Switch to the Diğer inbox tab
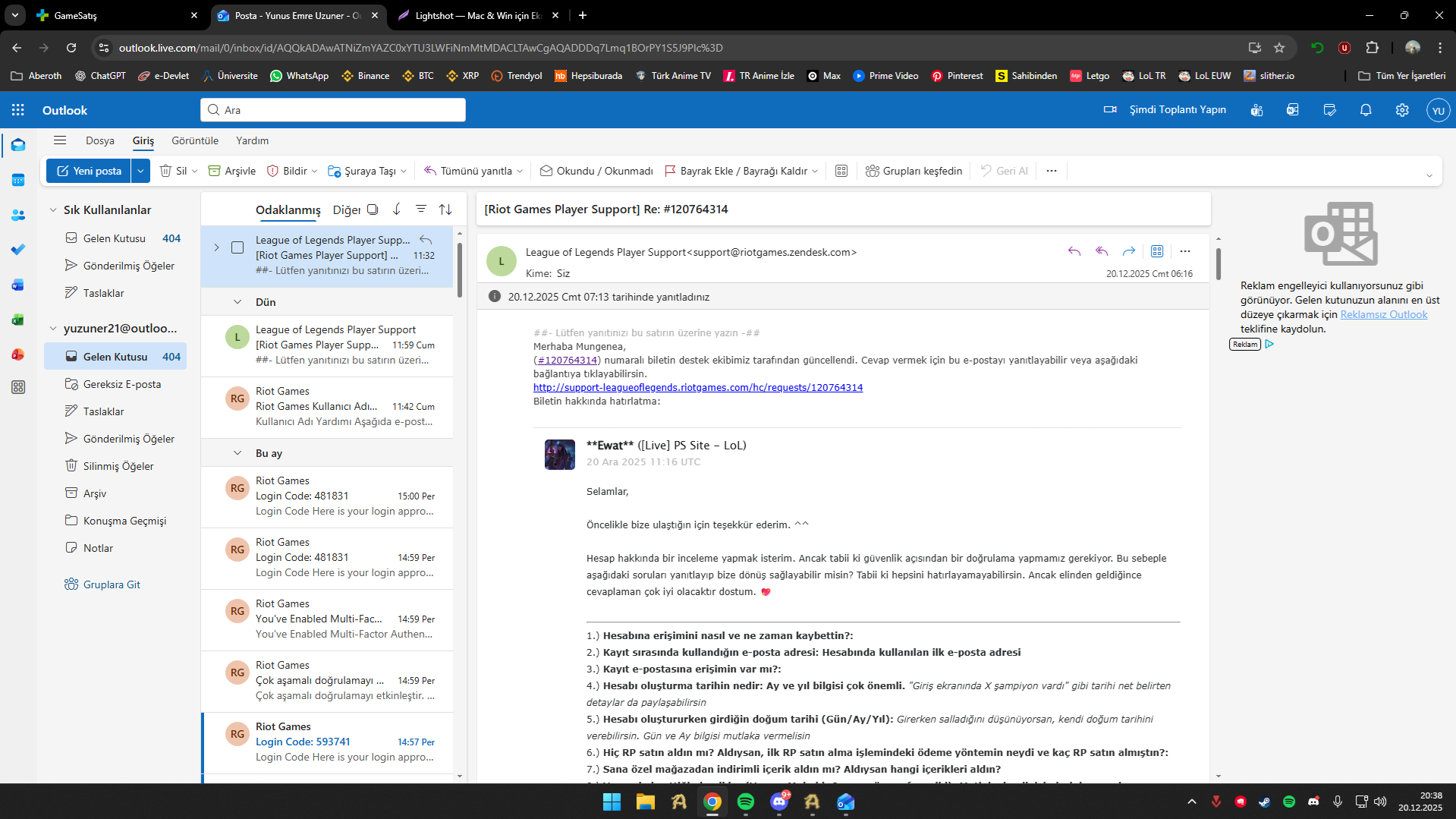Viewport: 1456px width, 819px height. tap(347, 209)
